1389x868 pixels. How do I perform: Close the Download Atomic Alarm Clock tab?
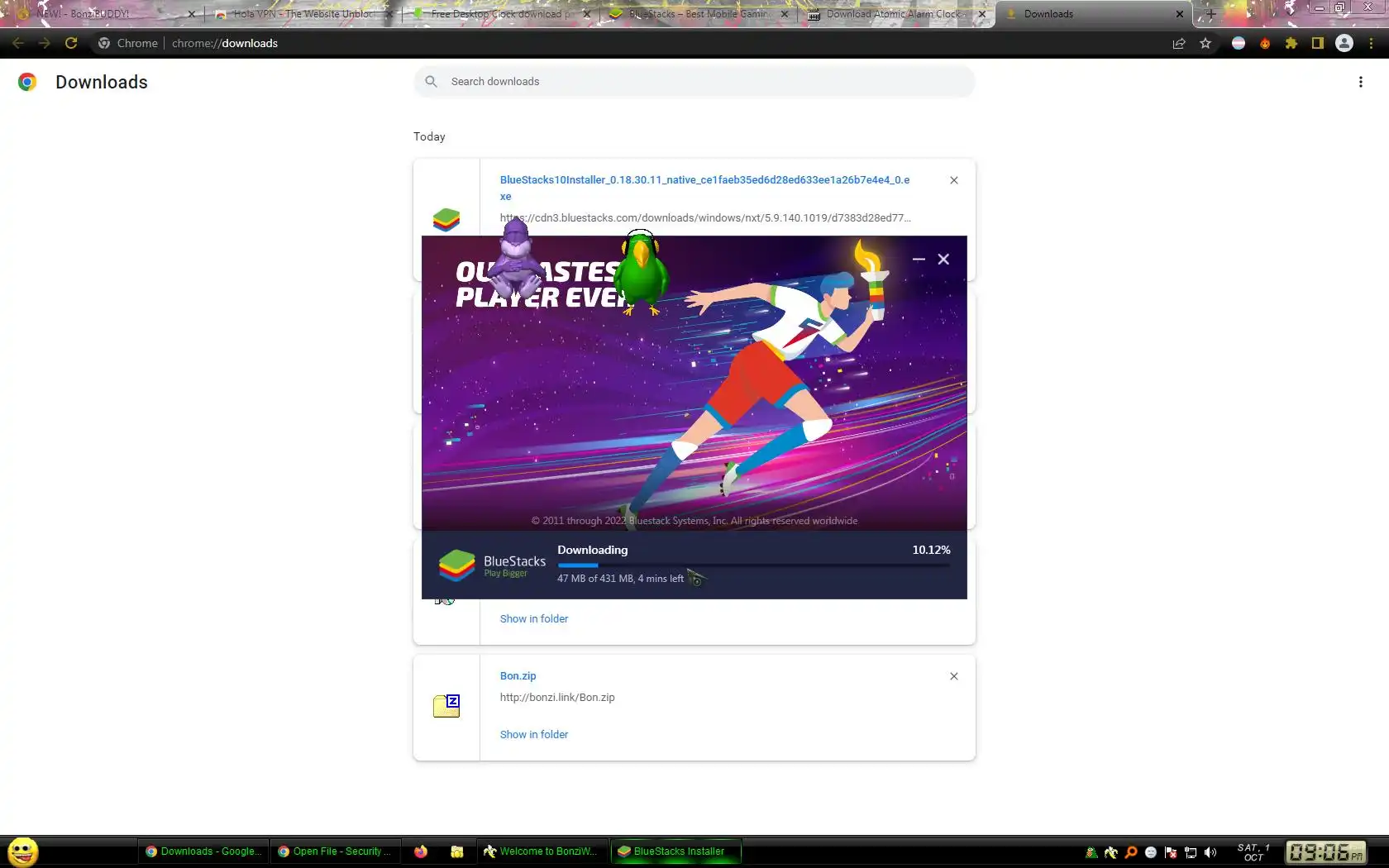tap(982, 14)
